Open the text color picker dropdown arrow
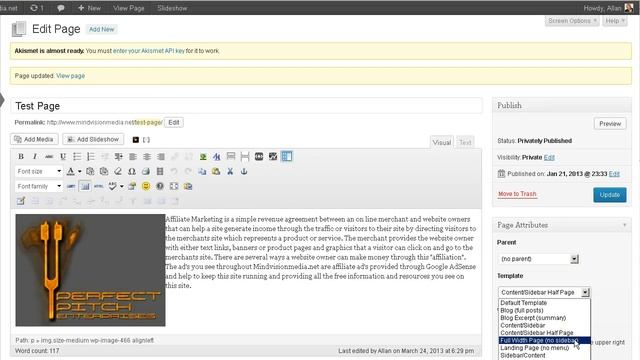The image size is (640, 360). [x=80, y=171]
